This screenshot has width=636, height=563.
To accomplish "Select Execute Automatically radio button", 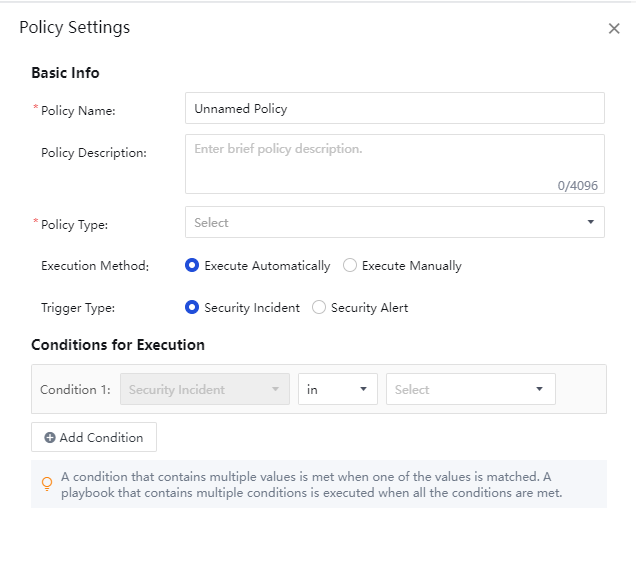I will click(192, 266).
